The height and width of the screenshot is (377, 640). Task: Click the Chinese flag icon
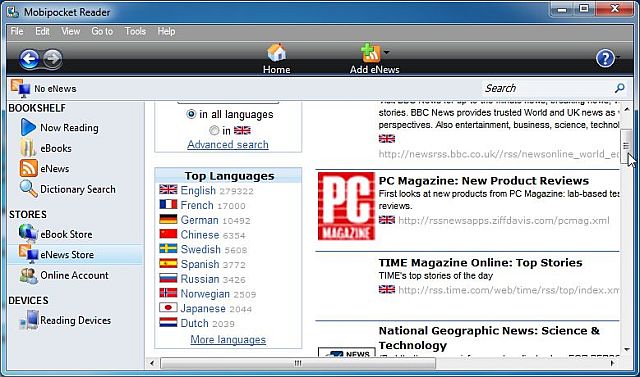[168, 234]
